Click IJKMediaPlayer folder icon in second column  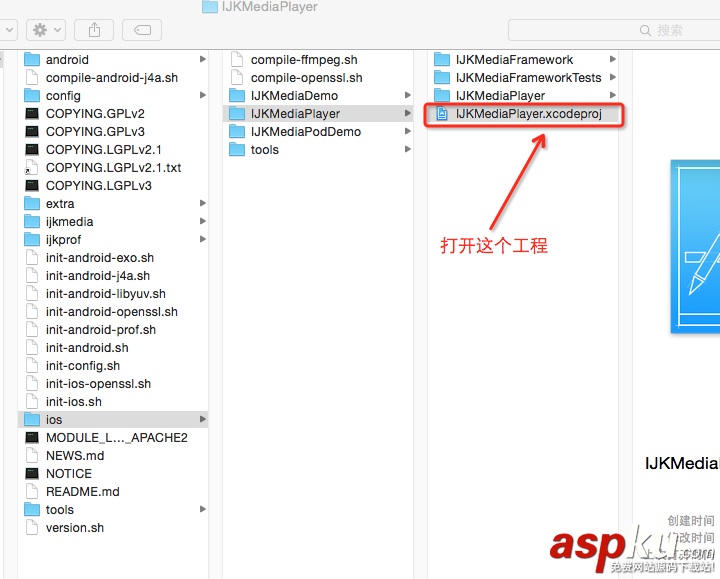click(237, 113)
